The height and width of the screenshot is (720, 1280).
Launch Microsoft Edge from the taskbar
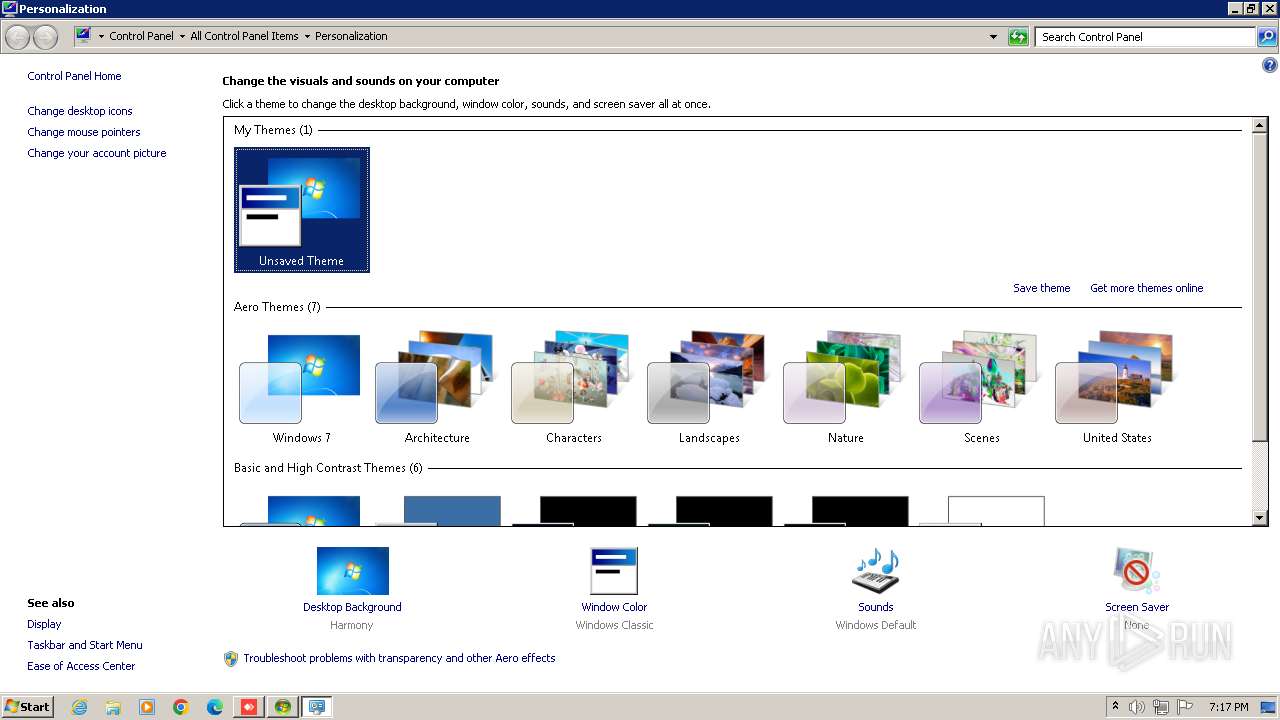(x=215, y=707)
